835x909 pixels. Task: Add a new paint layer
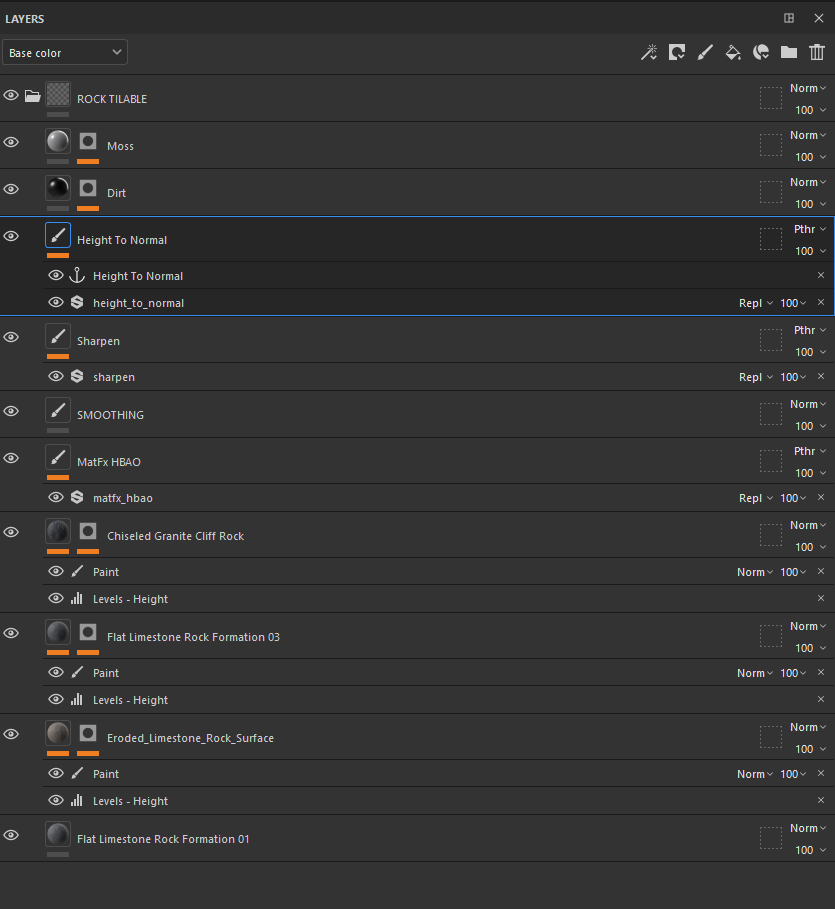[x=705, y=53]
